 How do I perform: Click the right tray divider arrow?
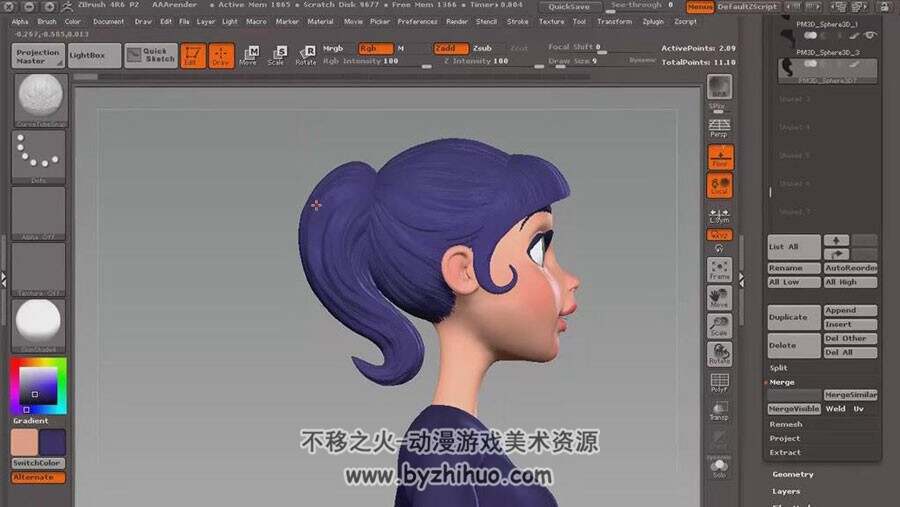point(742,280)
